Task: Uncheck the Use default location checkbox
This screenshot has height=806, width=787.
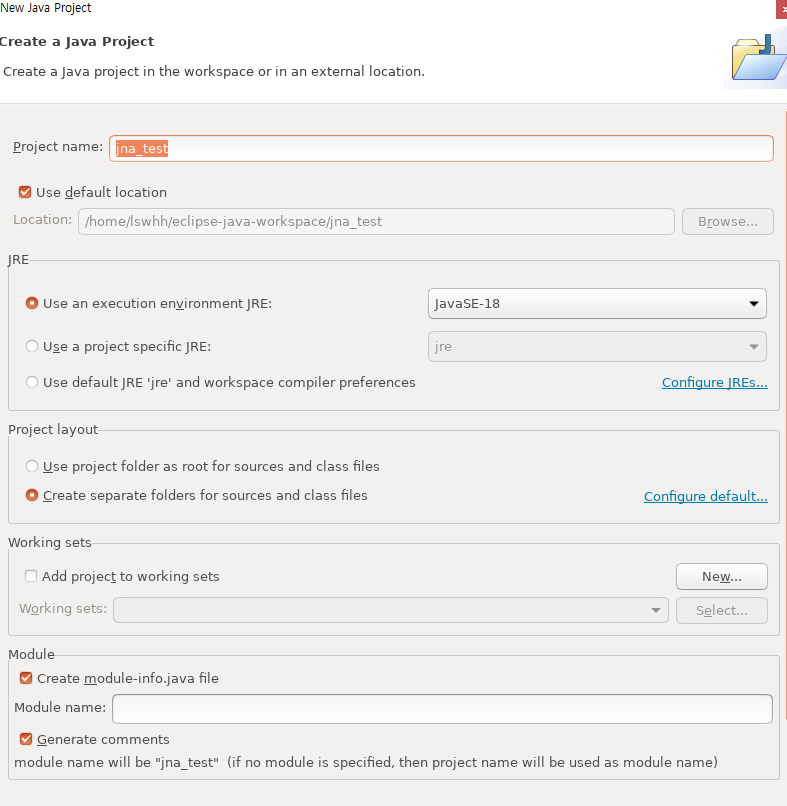Action: pos(24,192)
